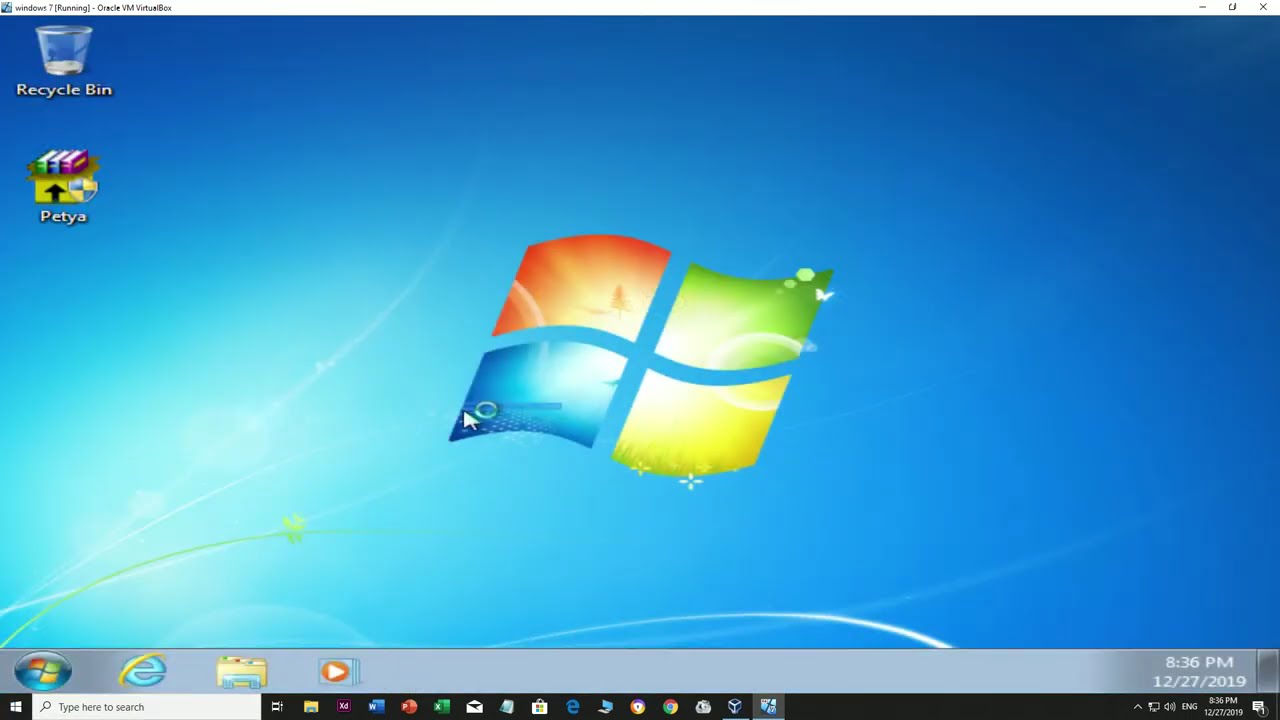Launch PowerPoint from host taskbar
The height and width of the screenshot is (720, 1280).
click(x=409, y=707)
